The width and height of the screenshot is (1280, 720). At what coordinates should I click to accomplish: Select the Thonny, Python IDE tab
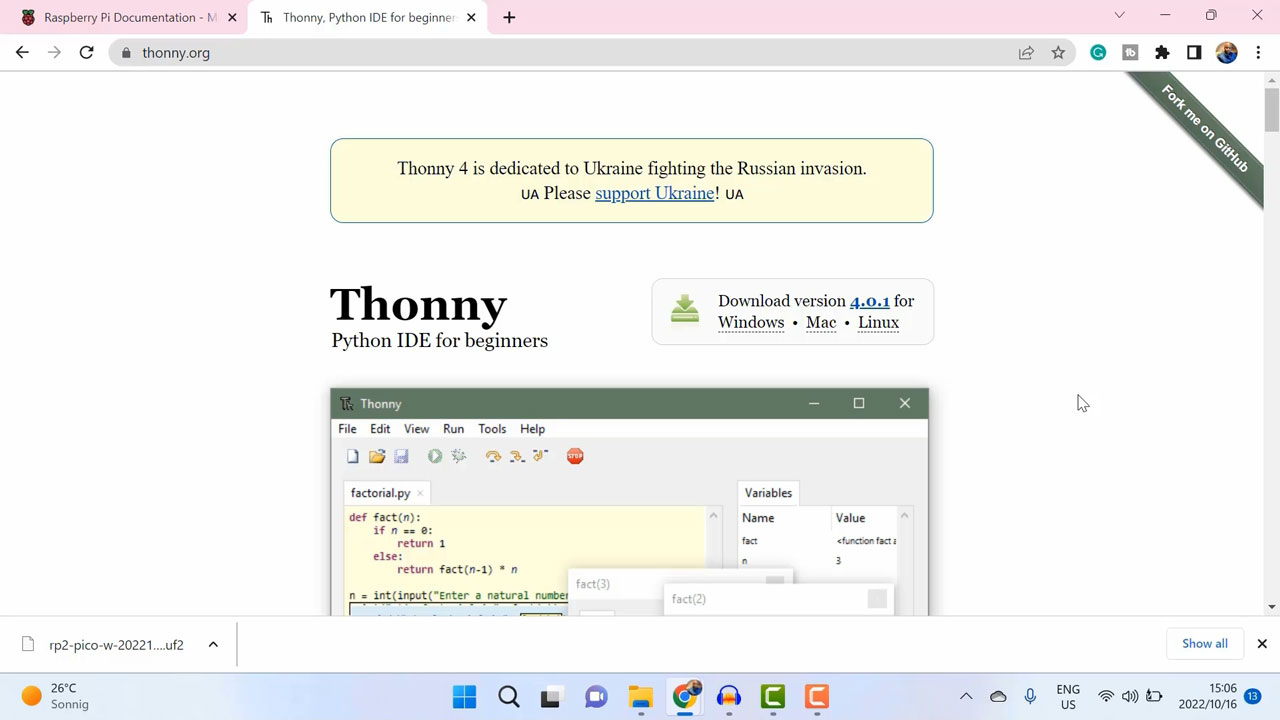click(367, 17)
